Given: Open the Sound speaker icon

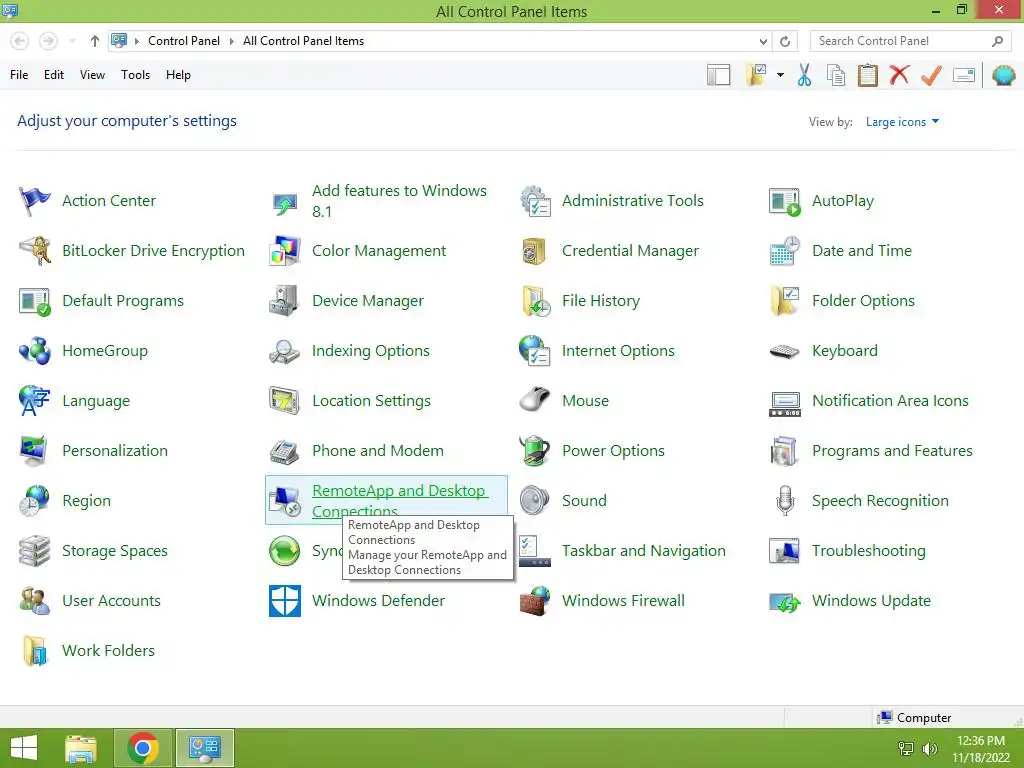Looking at the screenshot, I should coord(535,501).
